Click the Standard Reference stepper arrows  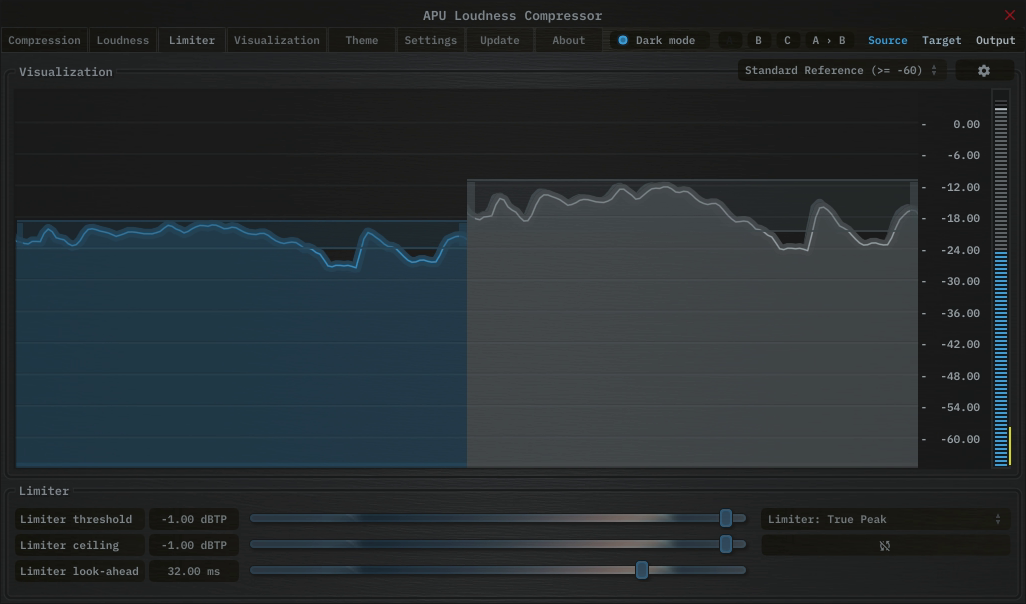934,70
